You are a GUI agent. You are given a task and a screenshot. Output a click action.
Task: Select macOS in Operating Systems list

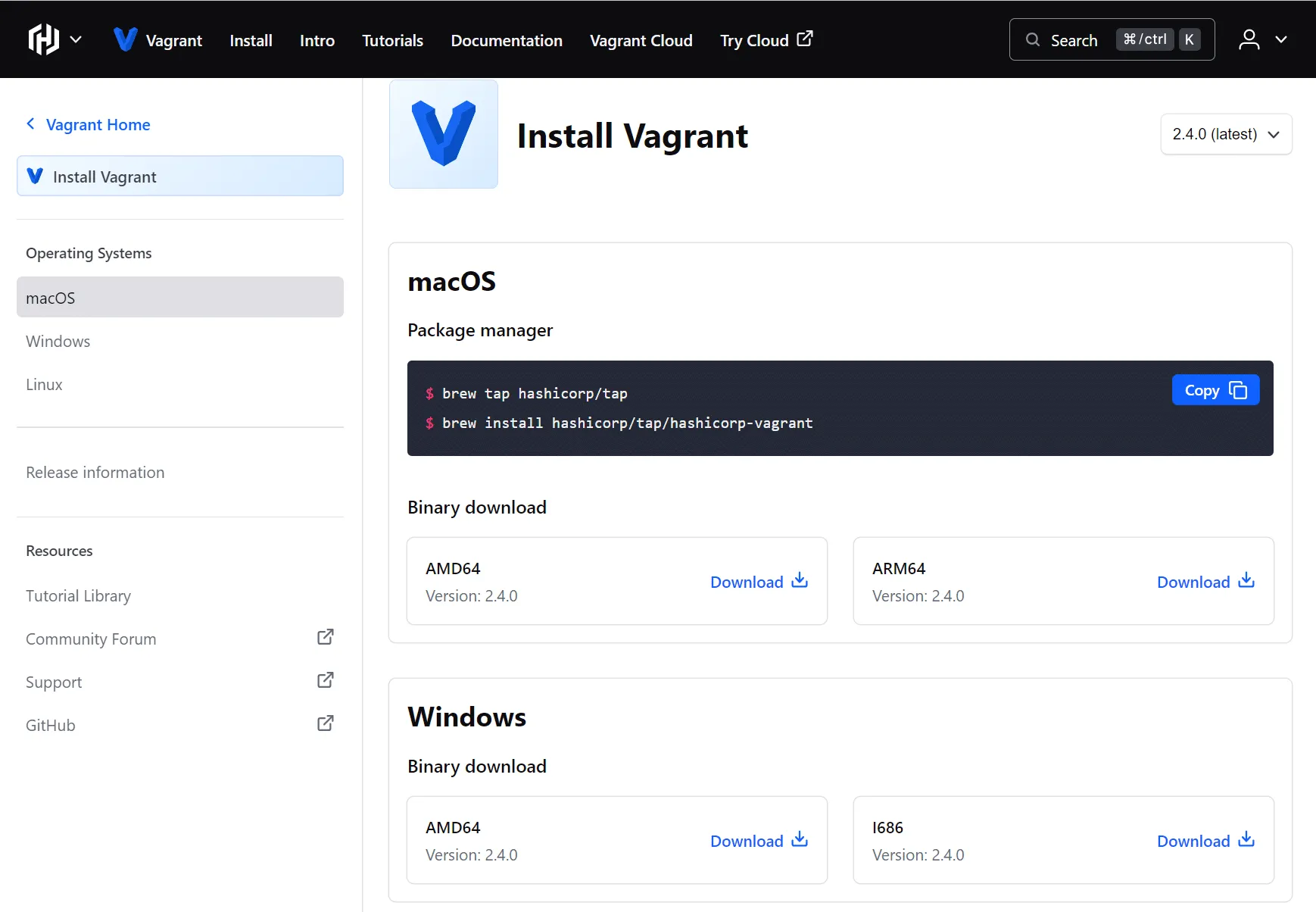(x=180, y=297)
